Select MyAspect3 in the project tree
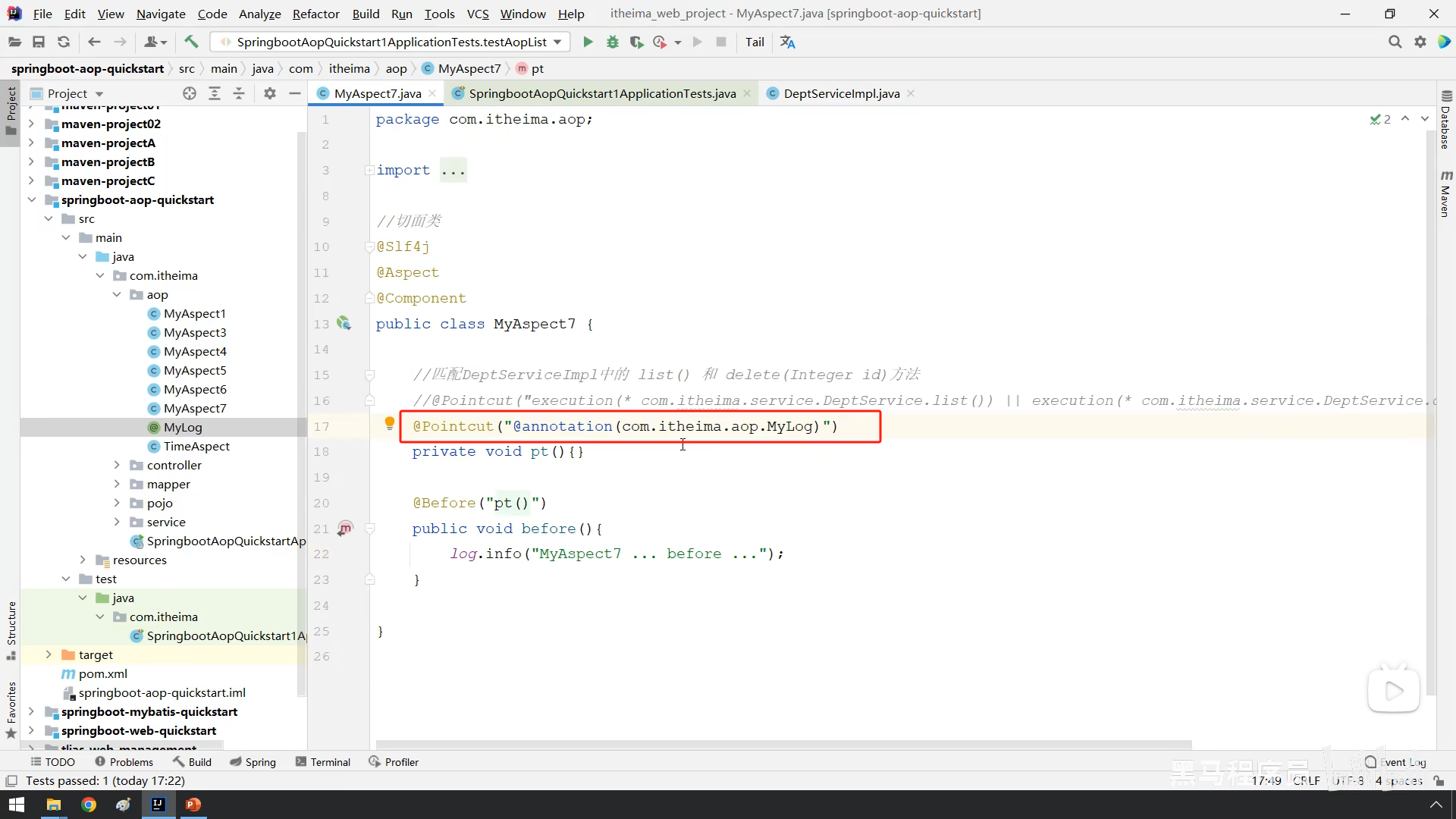The height and width of the screenshot is (819, 1456). pyautogui.click(x=195, y=332)
